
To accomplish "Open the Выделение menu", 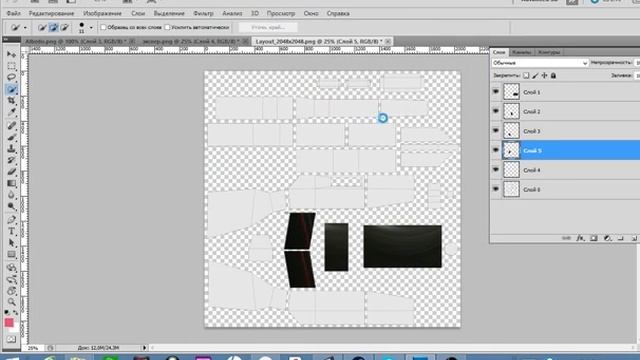I will tap(169, 13).
